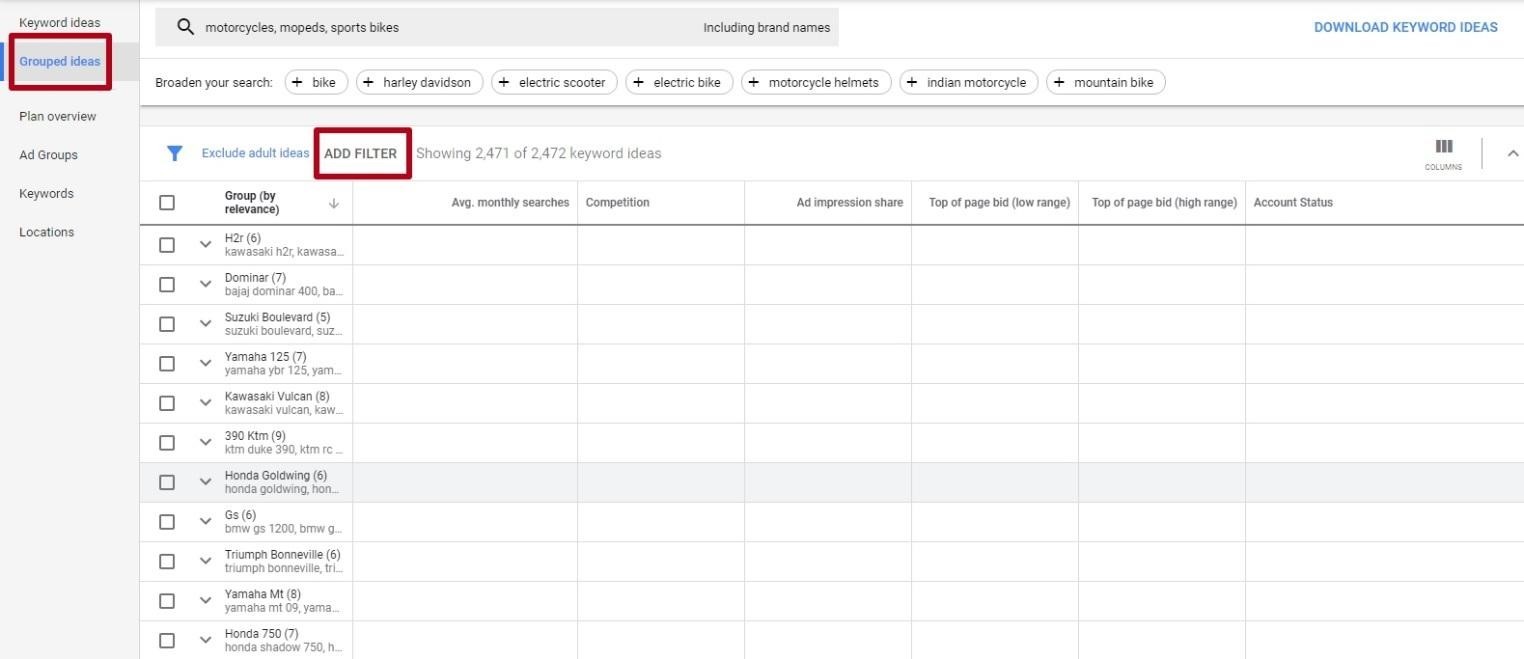Expand the Dominar group

tap(205, 284)
